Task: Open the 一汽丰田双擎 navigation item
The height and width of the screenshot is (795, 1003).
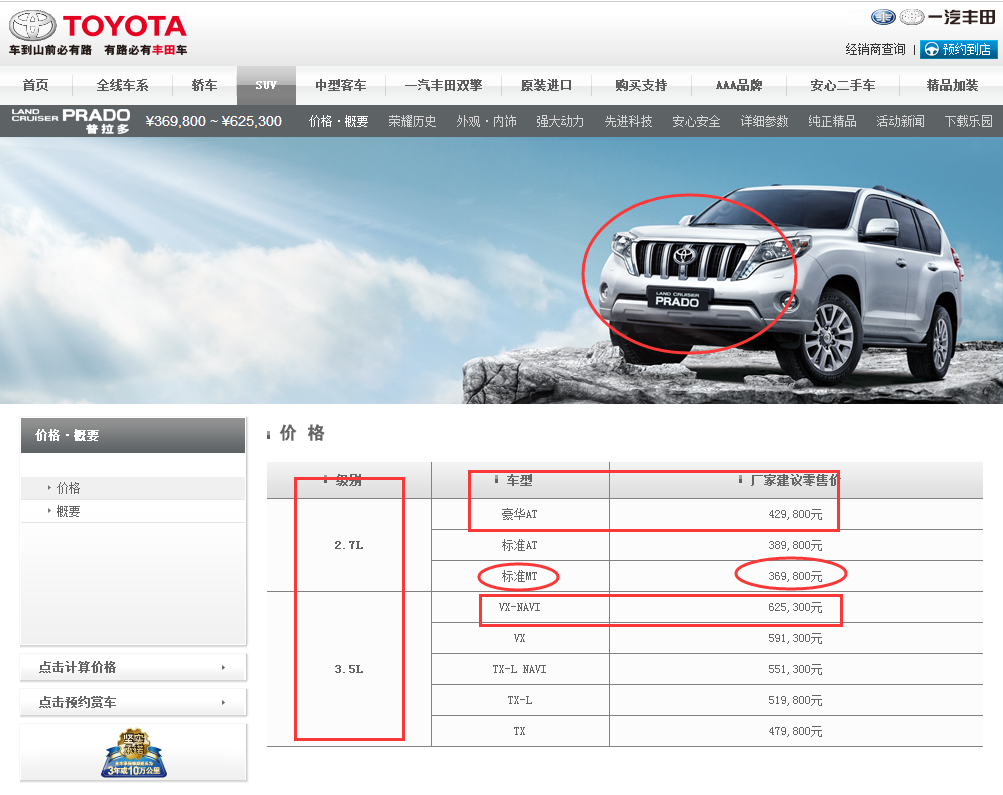Action: click(443, 85)
